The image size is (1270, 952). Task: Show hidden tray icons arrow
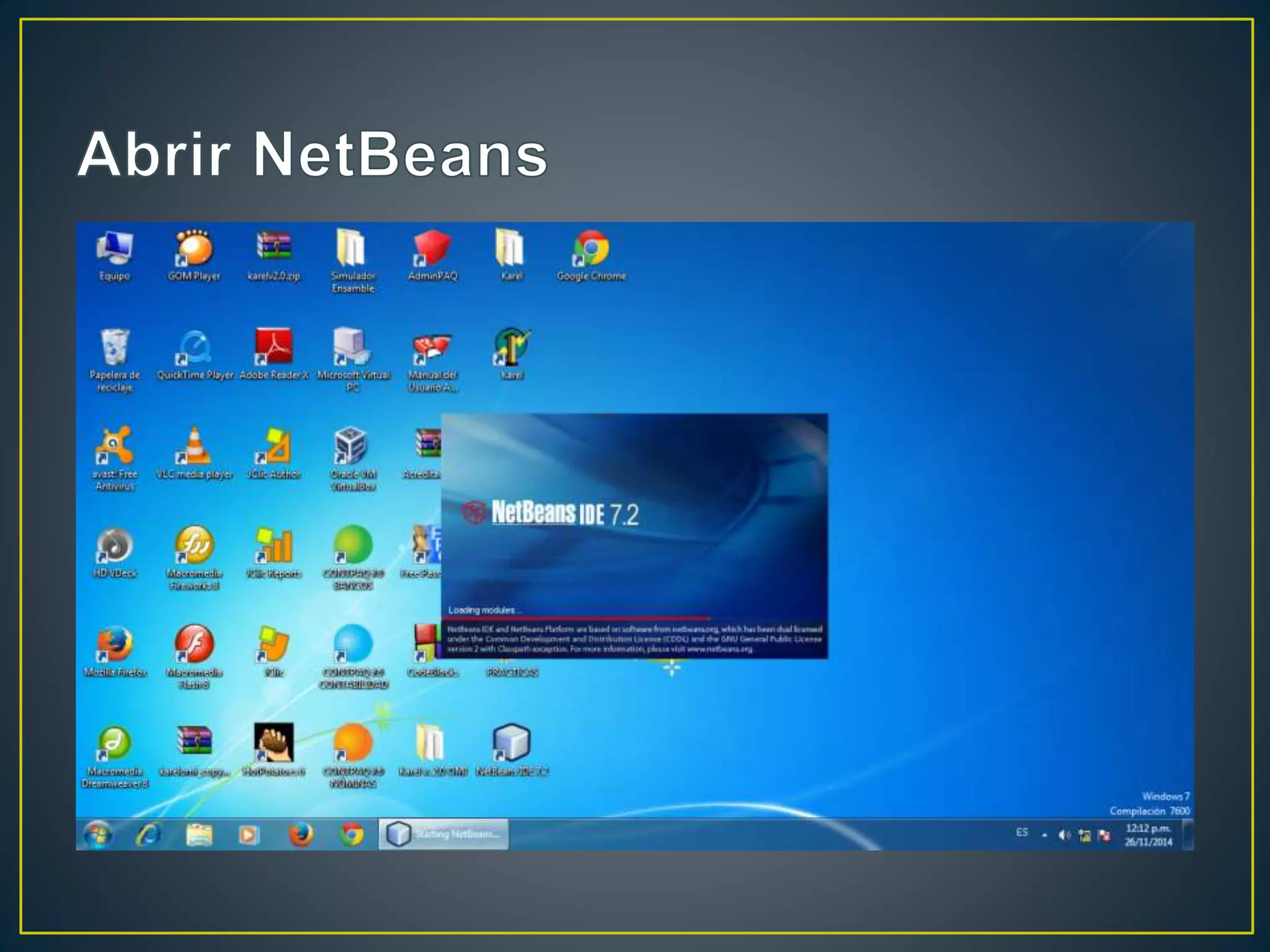(x=1044, y=835)
